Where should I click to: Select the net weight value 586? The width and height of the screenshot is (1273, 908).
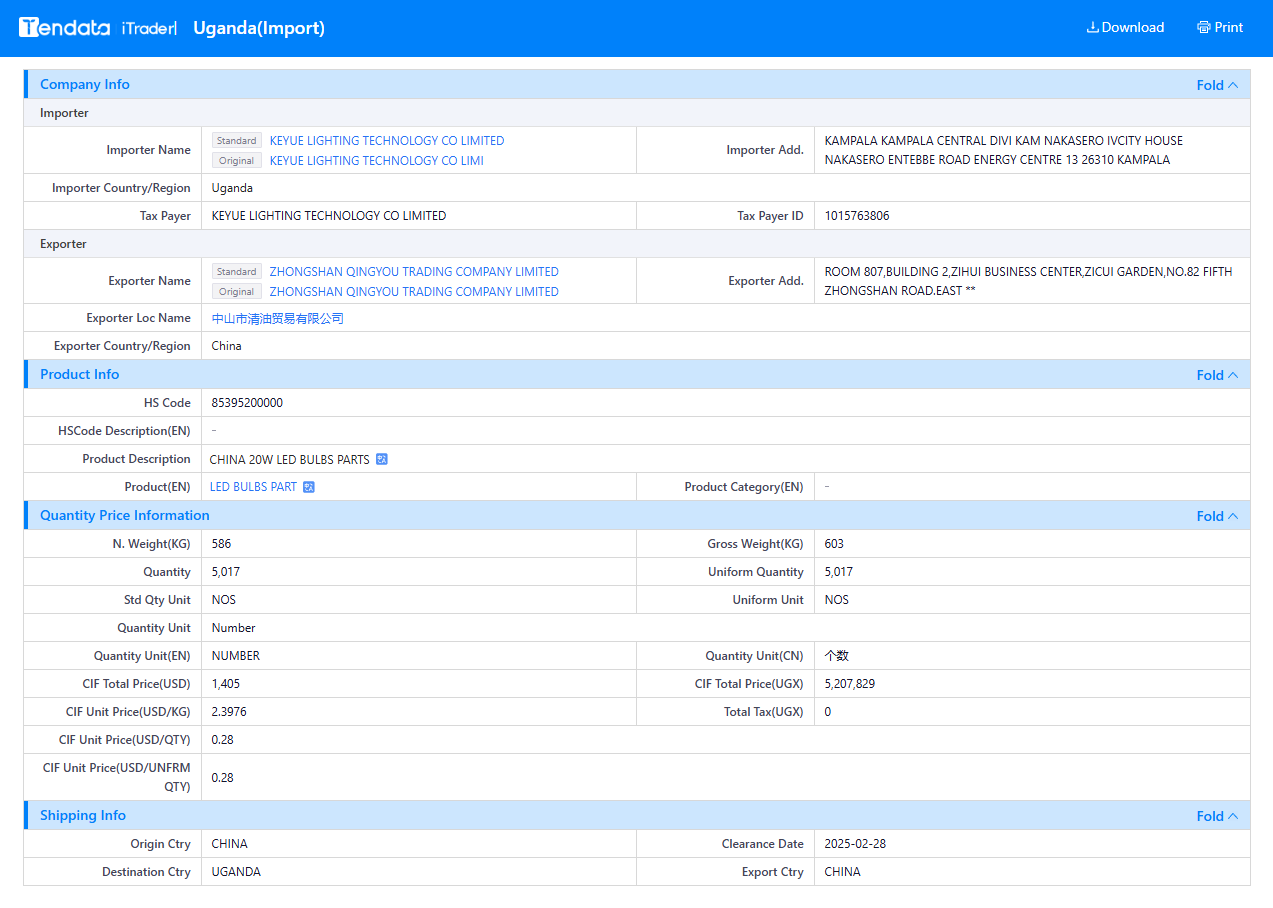tap(221, 544)
